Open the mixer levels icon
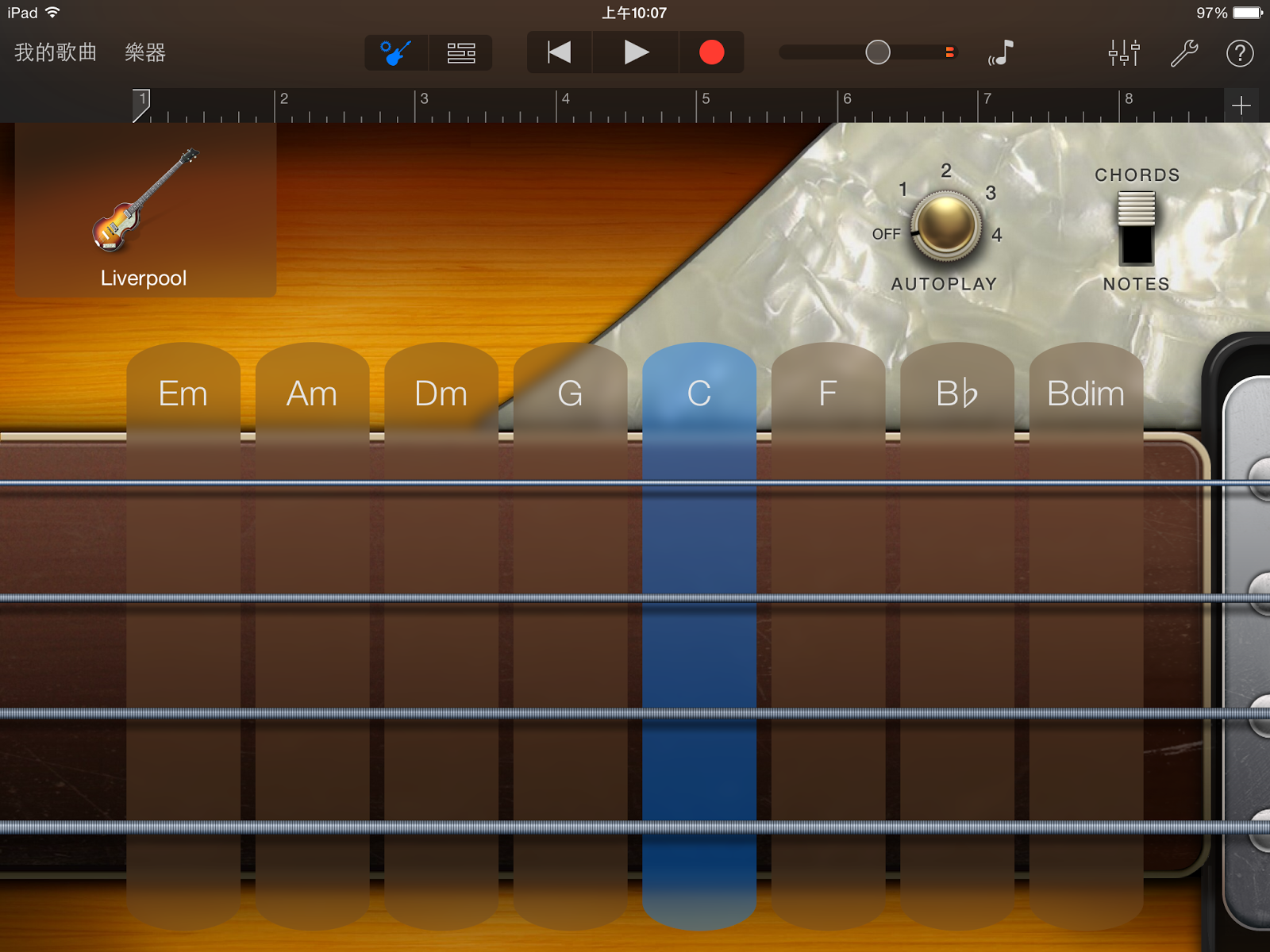This screenshot has height=952, width=1270. (1123, 52)
